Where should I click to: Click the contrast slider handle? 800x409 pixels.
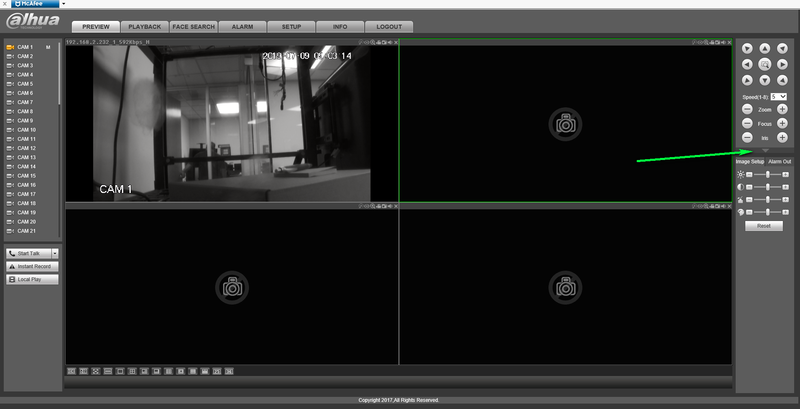pyautogui.click(x=767, y=187)
